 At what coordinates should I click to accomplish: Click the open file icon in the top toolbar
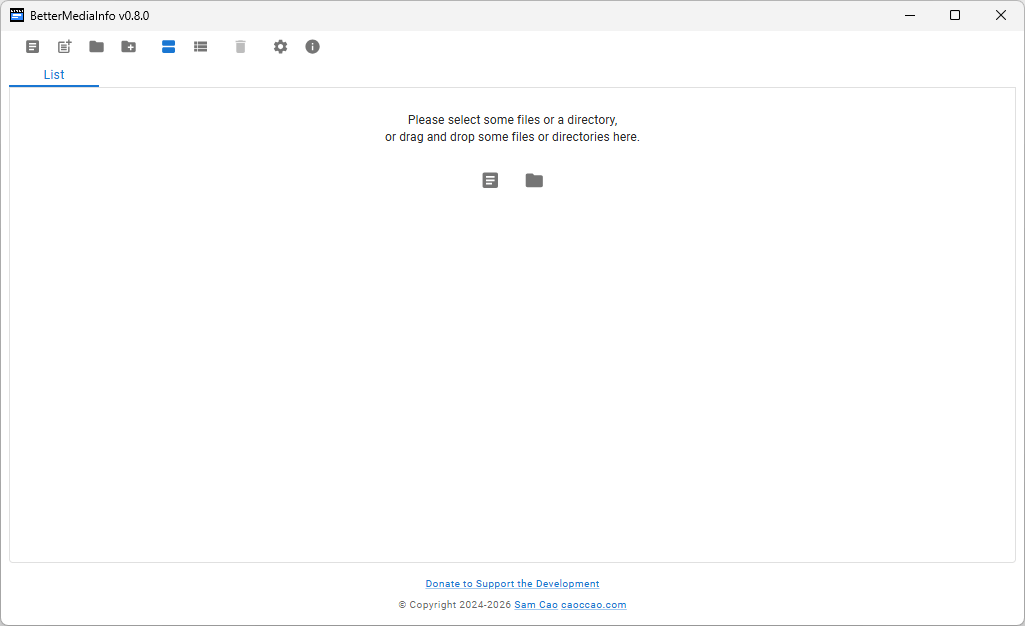[33, 47]
